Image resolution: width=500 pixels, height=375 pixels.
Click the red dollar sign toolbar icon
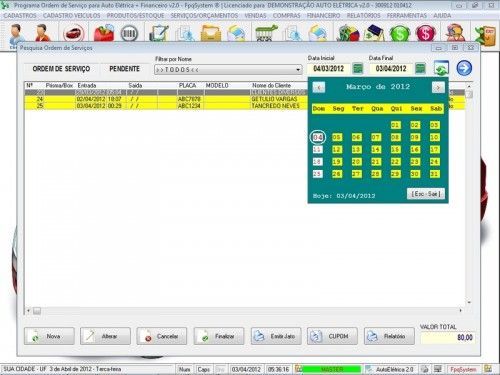[426, 34]
